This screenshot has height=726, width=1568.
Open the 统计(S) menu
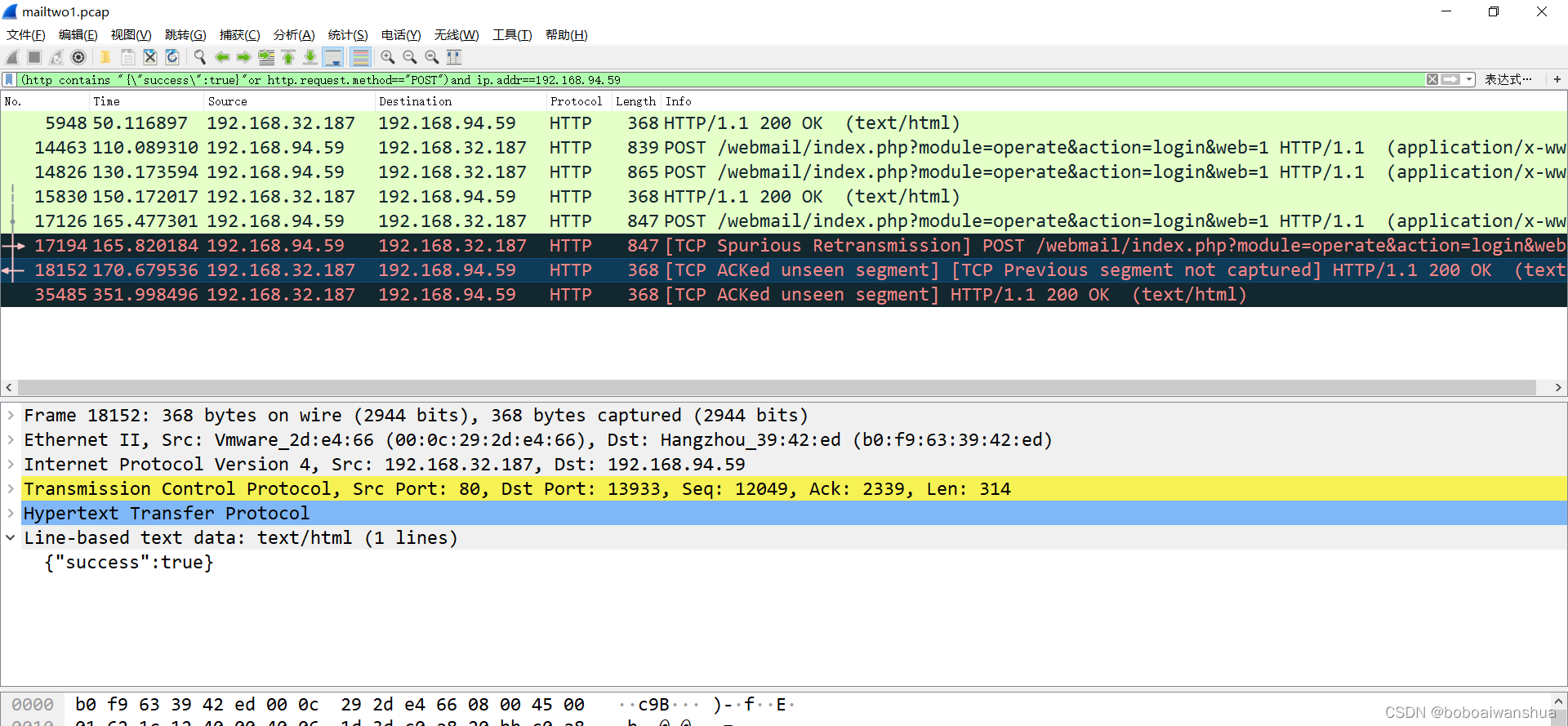[348, 35]
